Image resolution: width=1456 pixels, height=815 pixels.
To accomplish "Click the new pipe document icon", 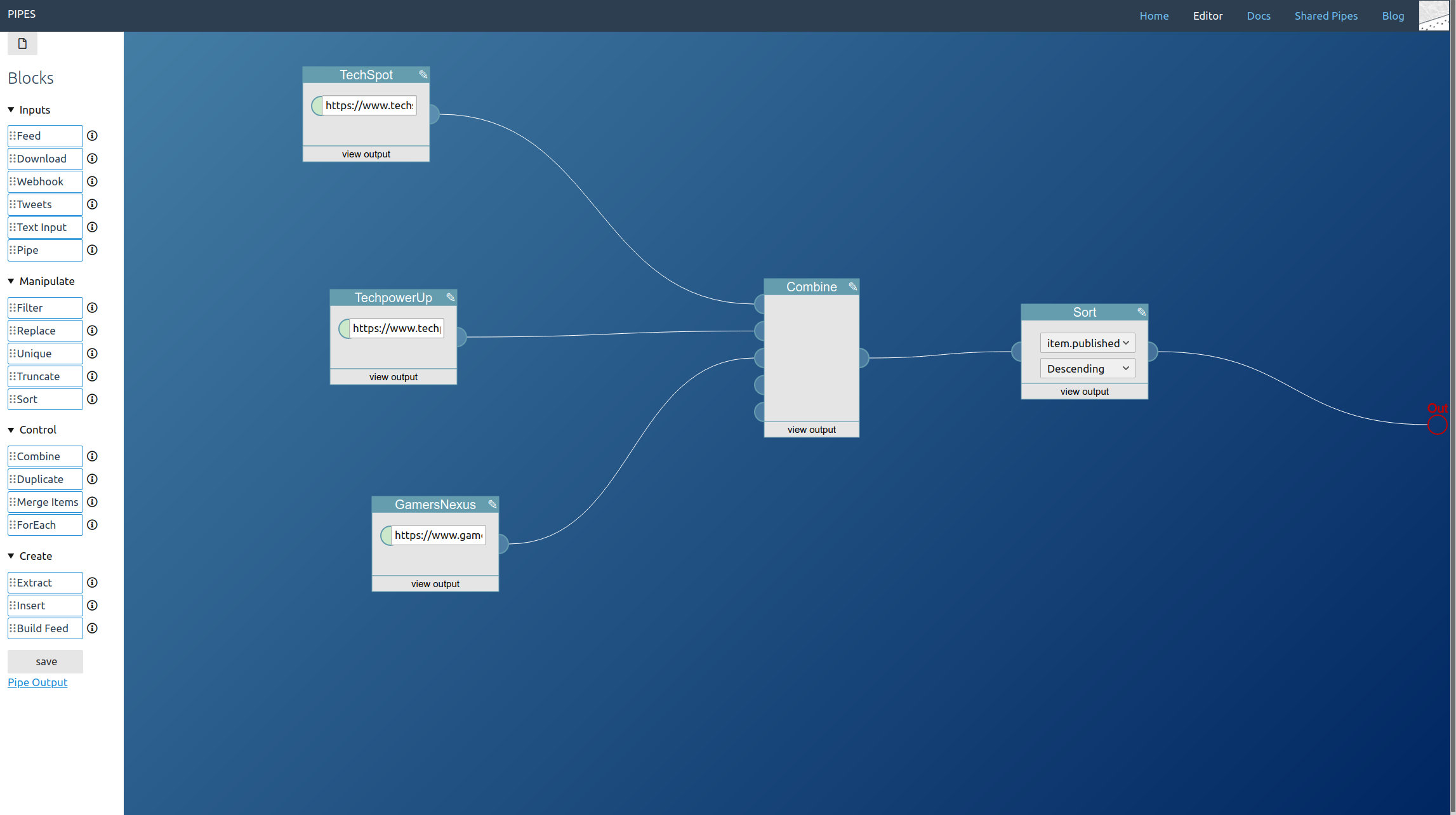I will pyautogui.click(x=22, y=44).
